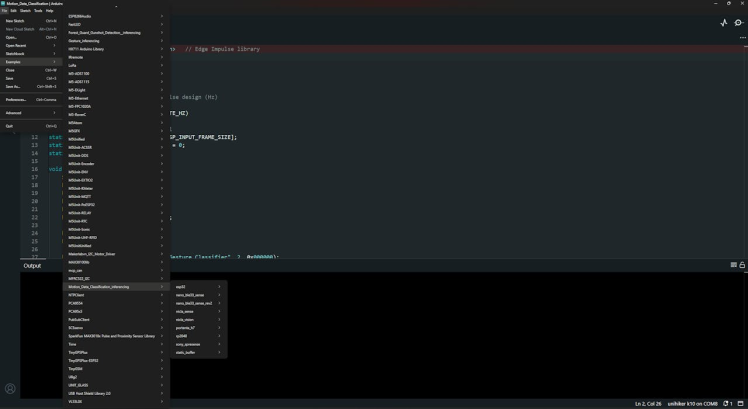Open the Help menu
The width and height of the screenshot is (748, 409).
coord(50,10)
